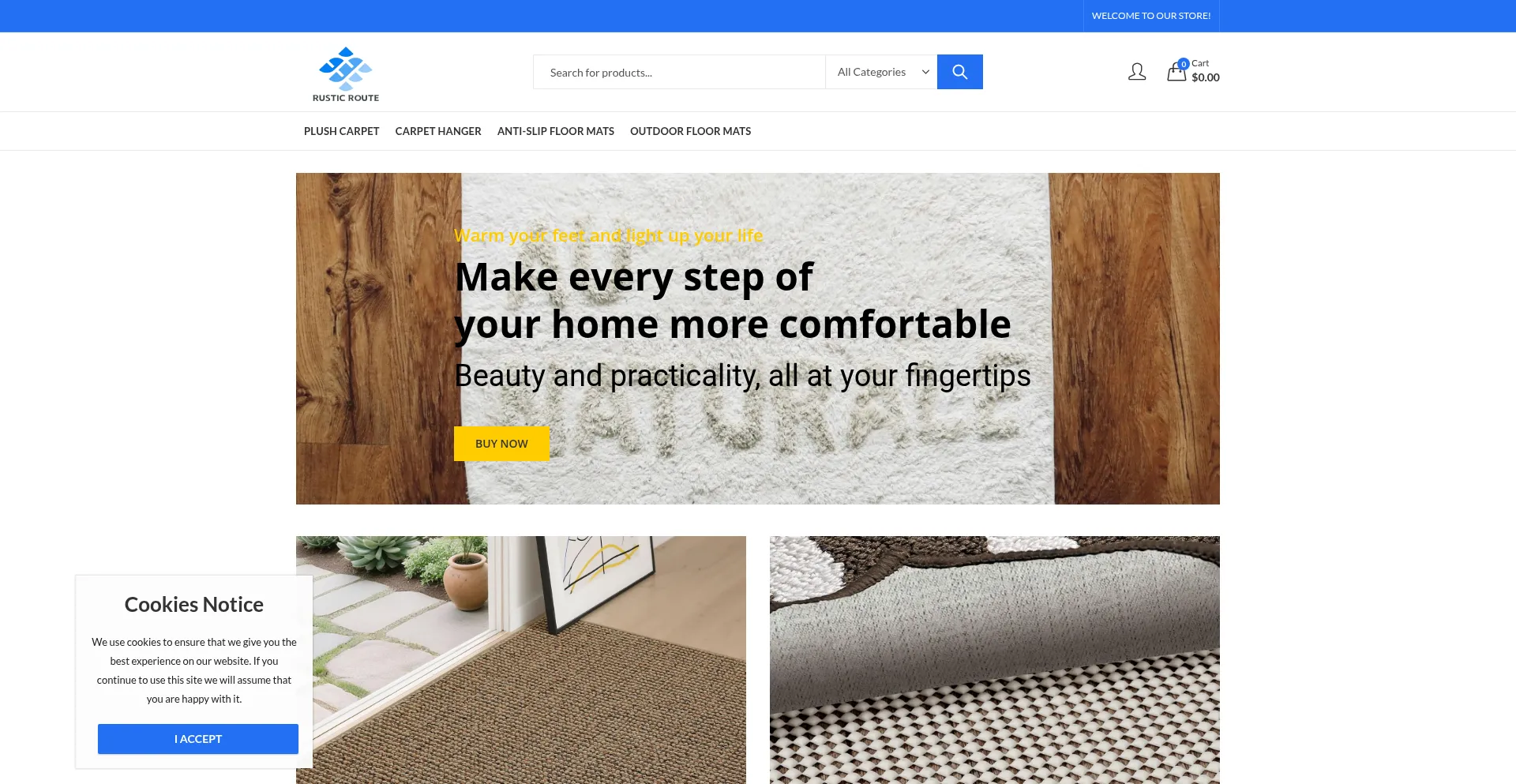Click the 'Beauty and practicality' subtitle
This screenshot has width=1516, height=784.
(x=742, y=376)
